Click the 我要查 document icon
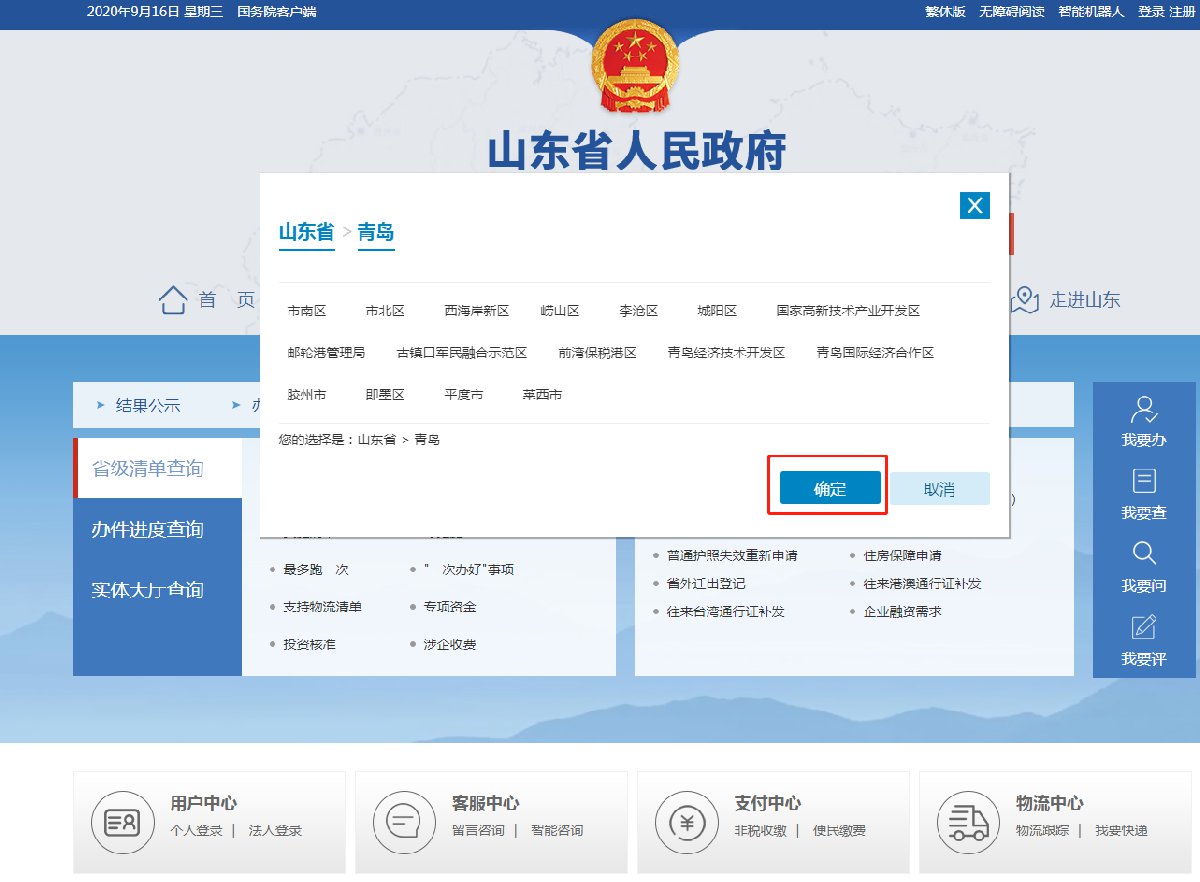 tap(1144, 481)
